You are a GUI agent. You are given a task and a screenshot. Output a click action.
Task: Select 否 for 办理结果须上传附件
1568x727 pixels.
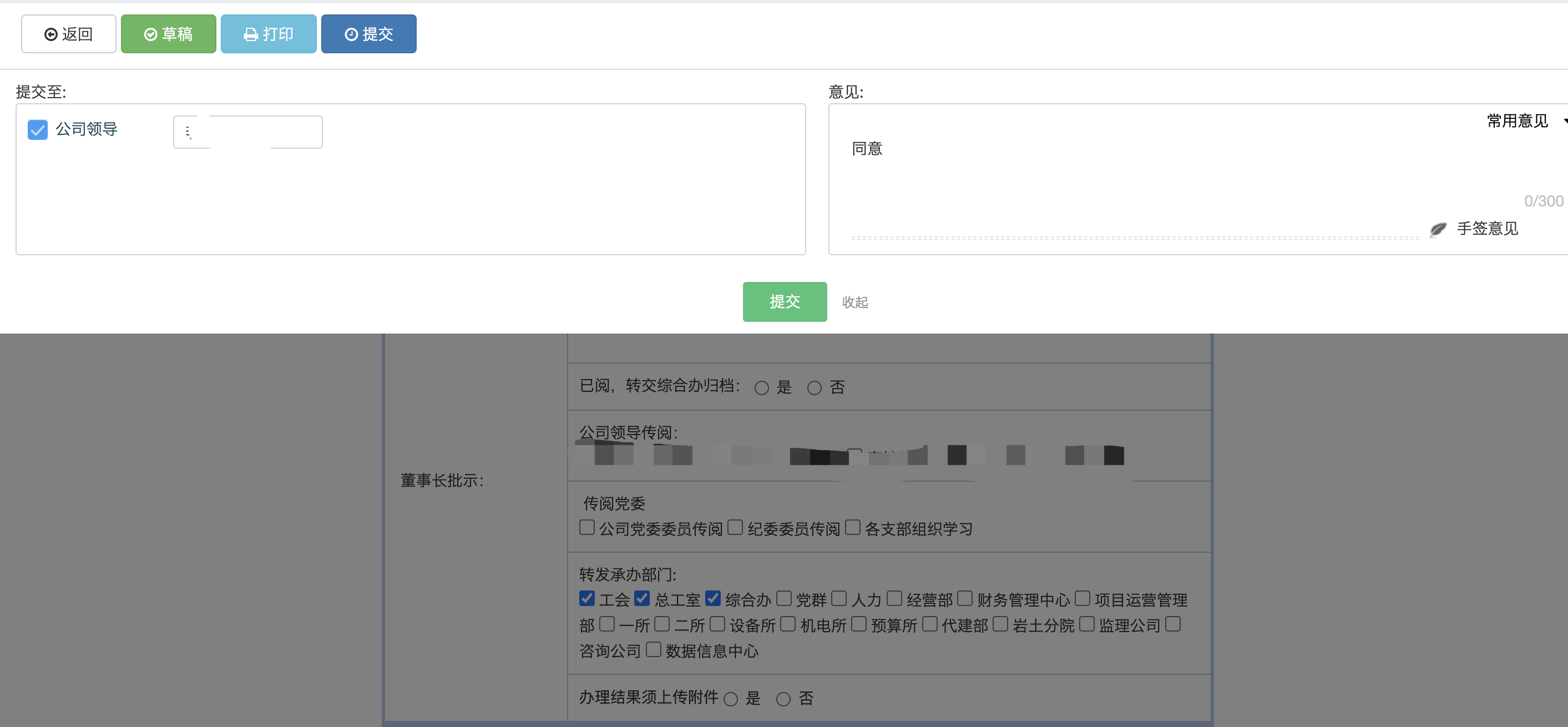[783, 699]
